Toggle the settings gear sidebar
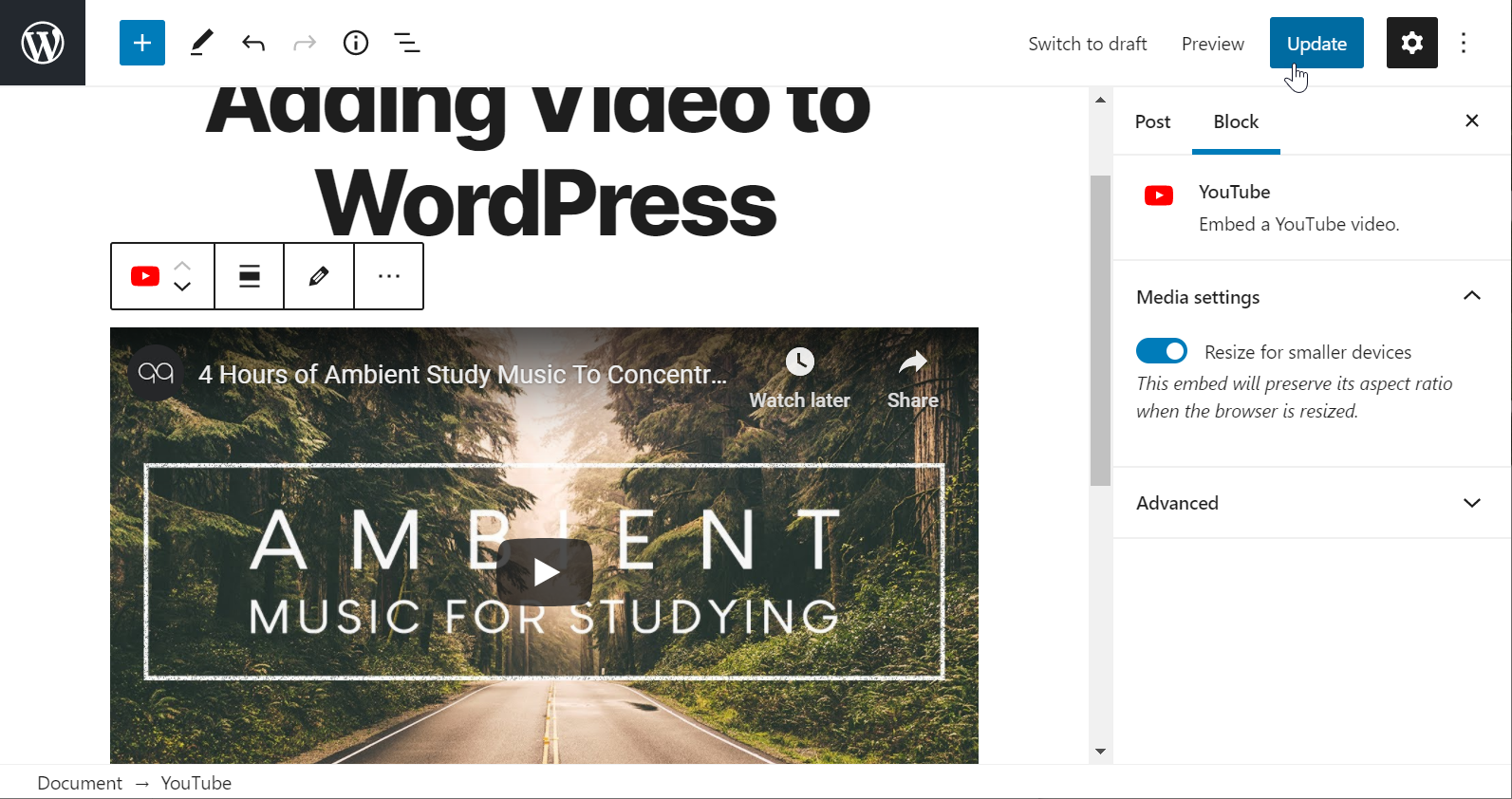 pyautogui.click(x=1412, y=43)
